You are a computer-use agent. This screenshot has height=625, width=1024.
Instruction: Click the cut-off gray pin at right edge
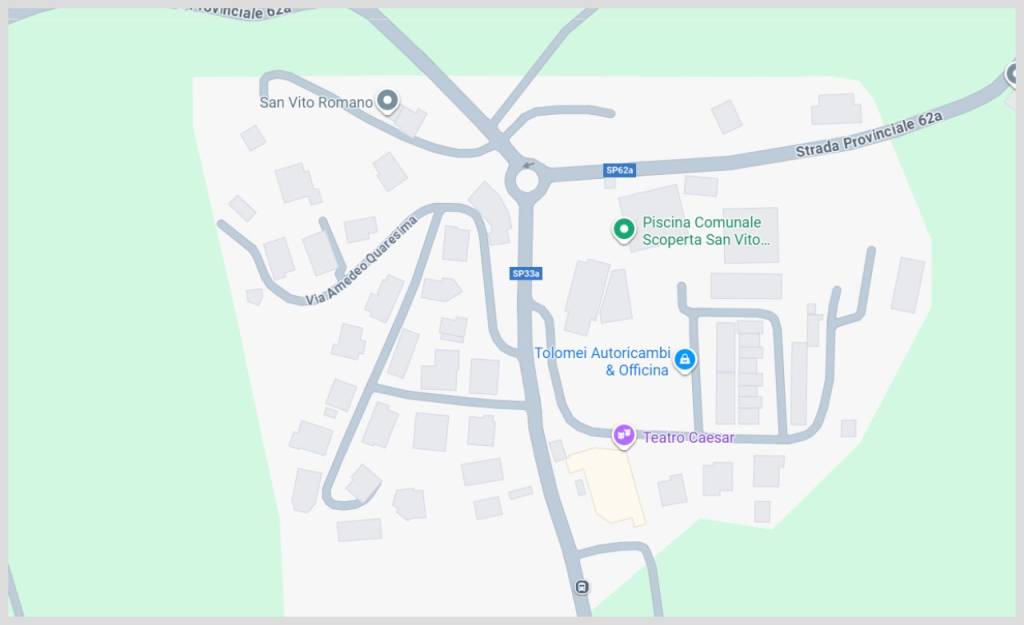coord(1012,74)
